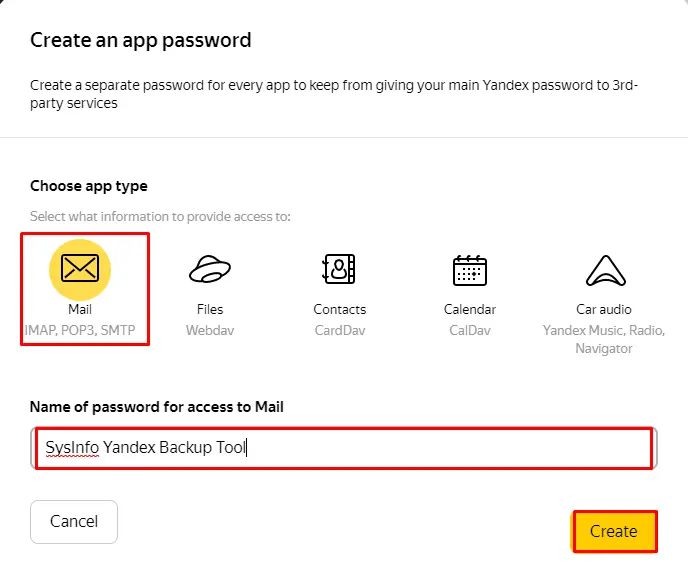This screenshot has height=576, width=688.
Task: Pick the Contacts address book icon
Action: pos(339,269)
